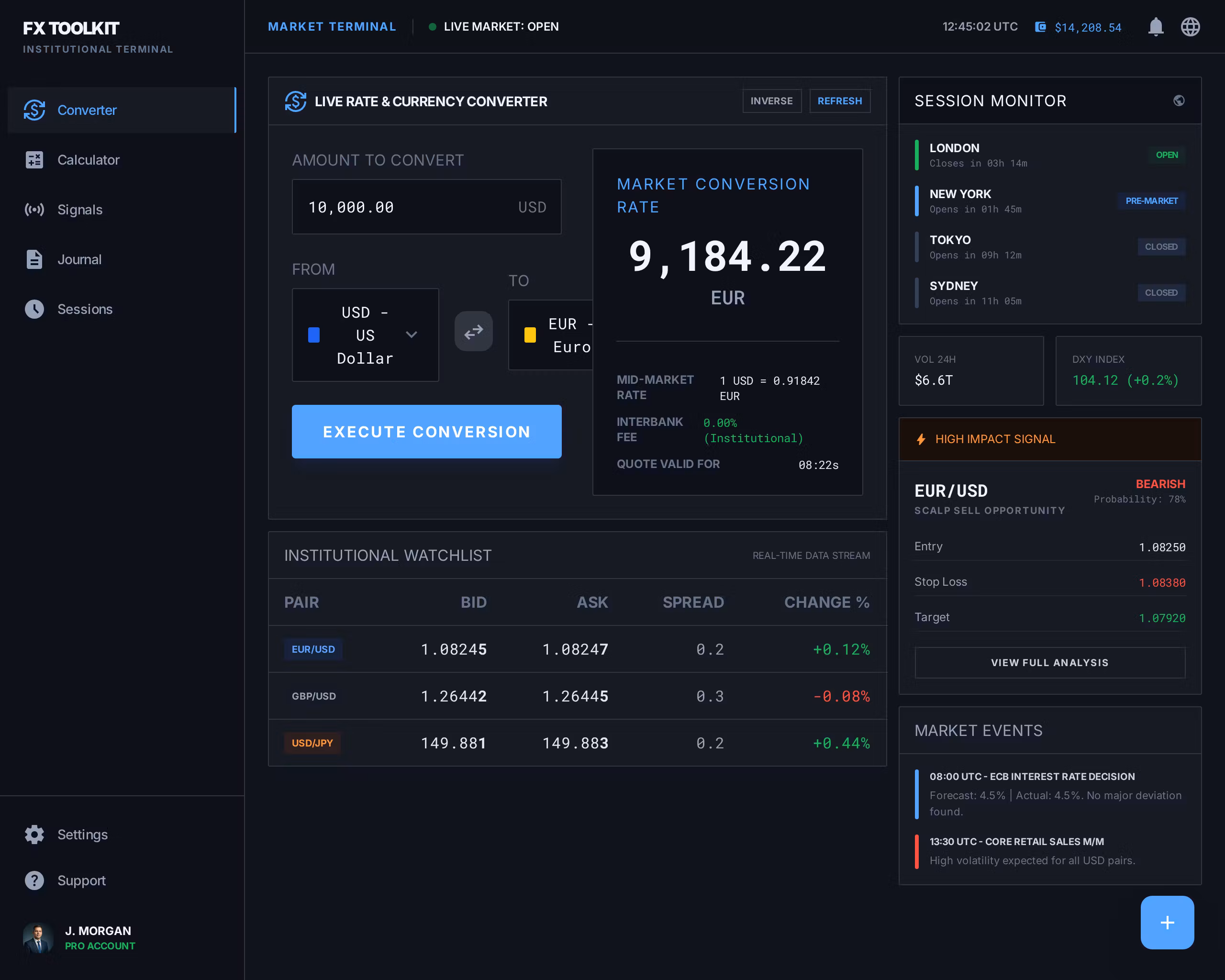Screen dimensions: 1225x980
Task: Click the BEARISH signal label
Action: click(1160, 483)
